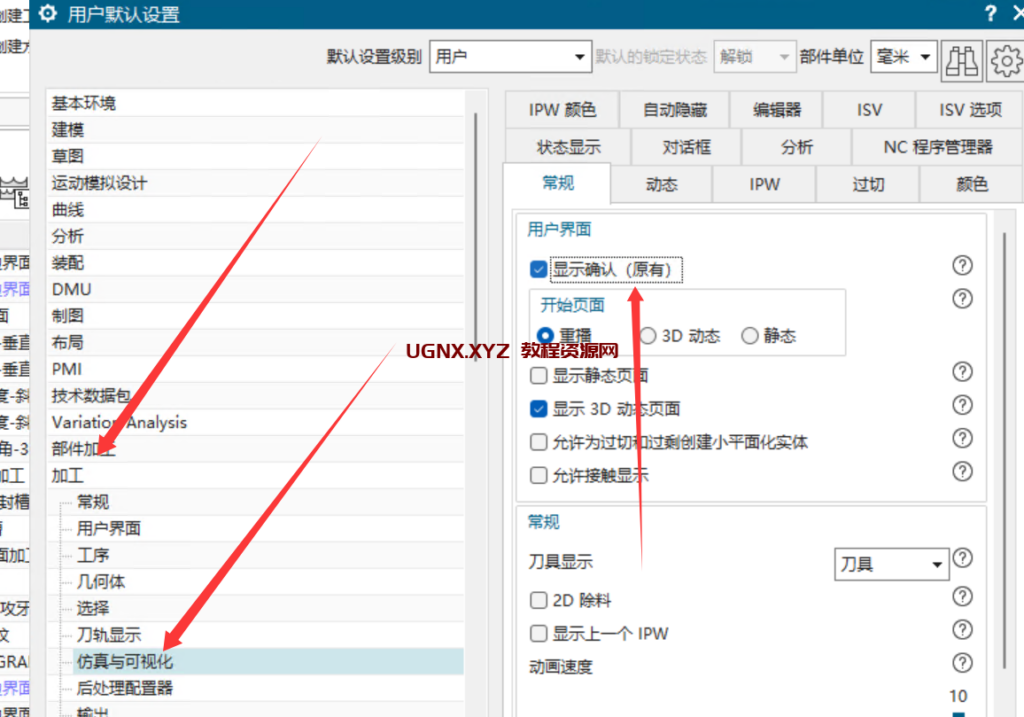The width and height of the screenshot is (1024, 717).
Task: Click the help icon beside 显示确认（原有）
Action: click(x=962, y=265)
